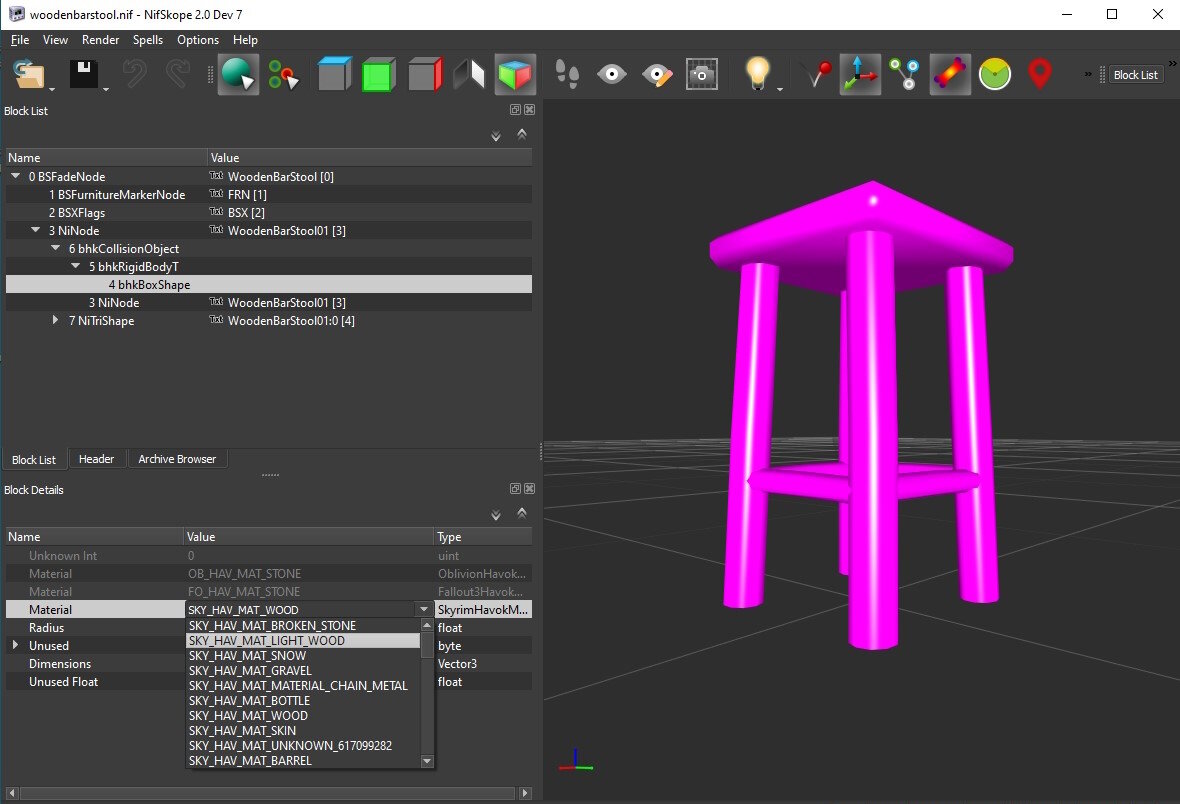Toggle the gradient vertex color display icon
This screenshot has width=1180, height=804.
click(x=949, y=73)
